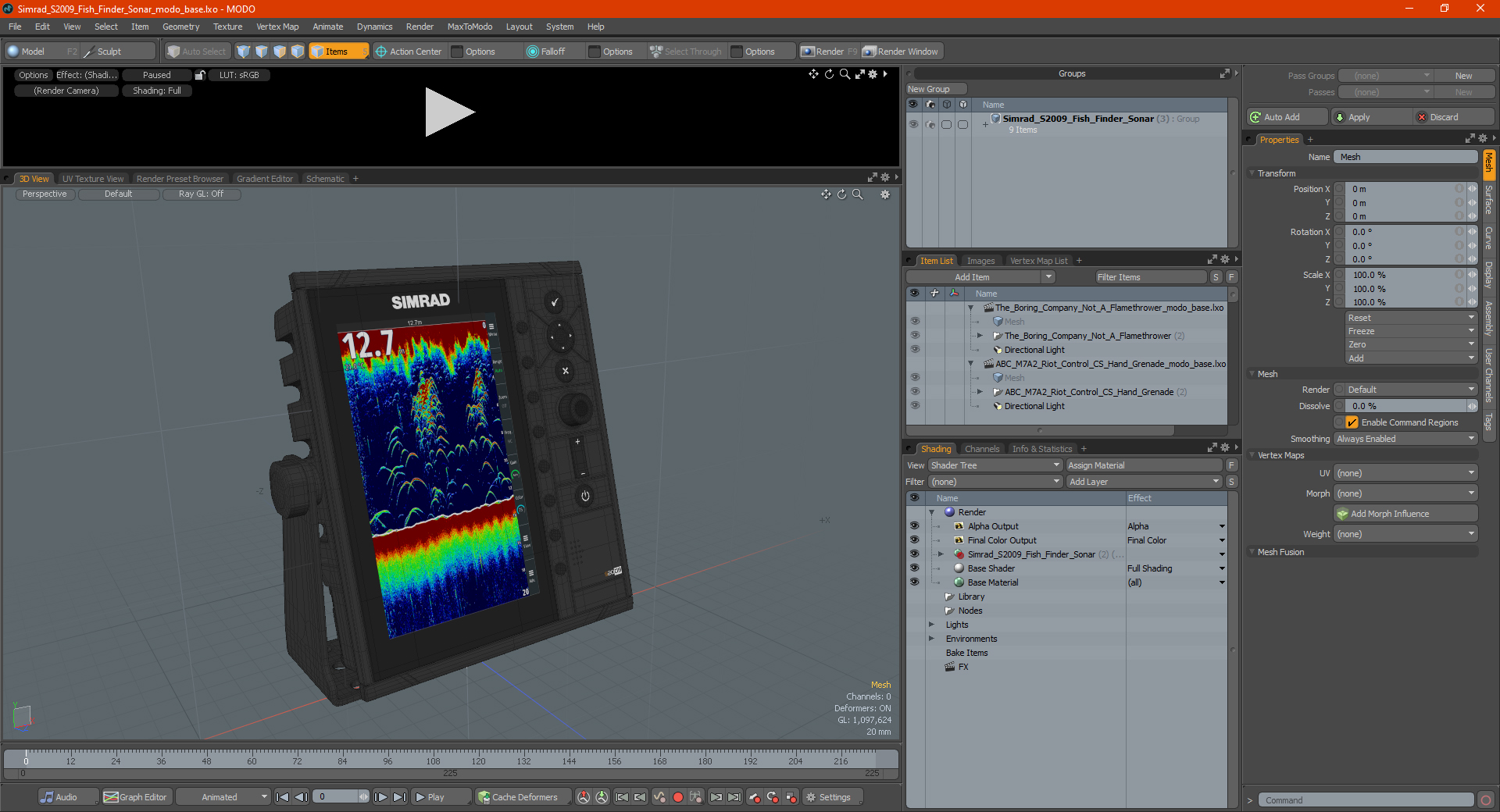Click the Play animation button
The height and width of the screenshot is (812, 1500).
(441, 797)
